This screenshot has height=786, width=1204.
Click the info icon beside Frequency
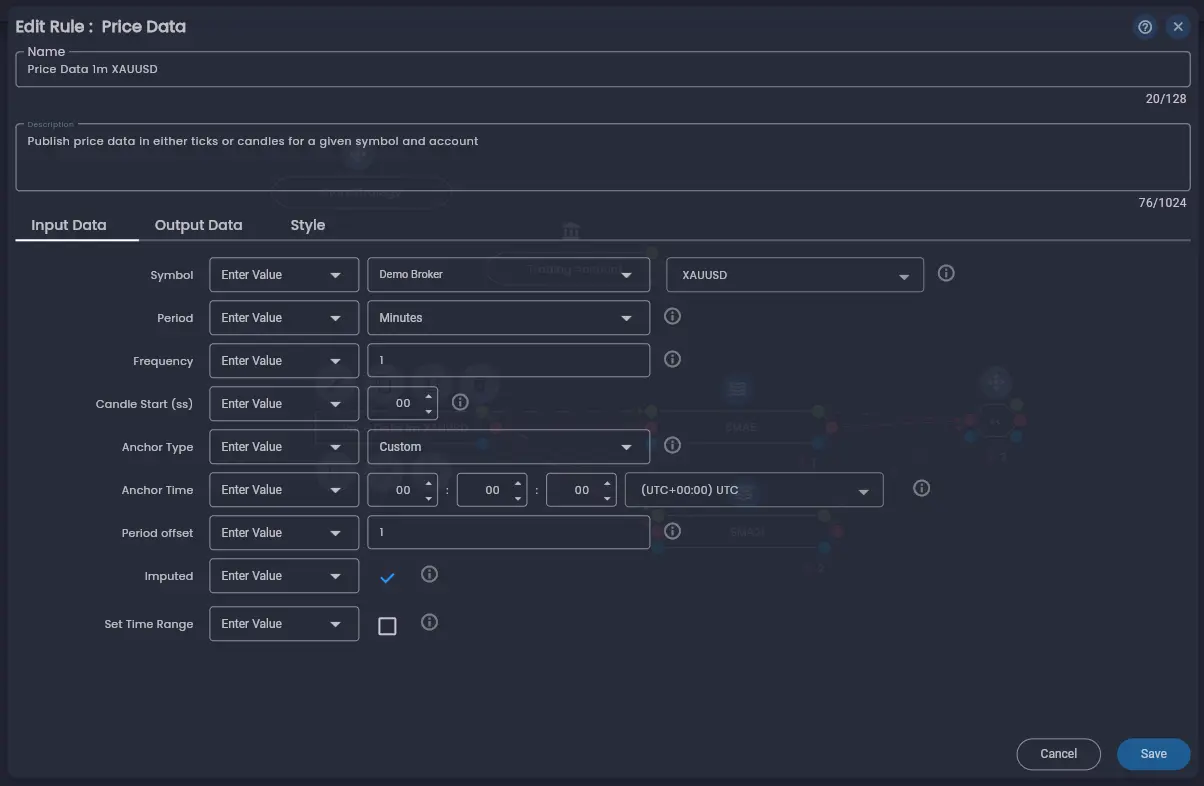tap(672, 359)
